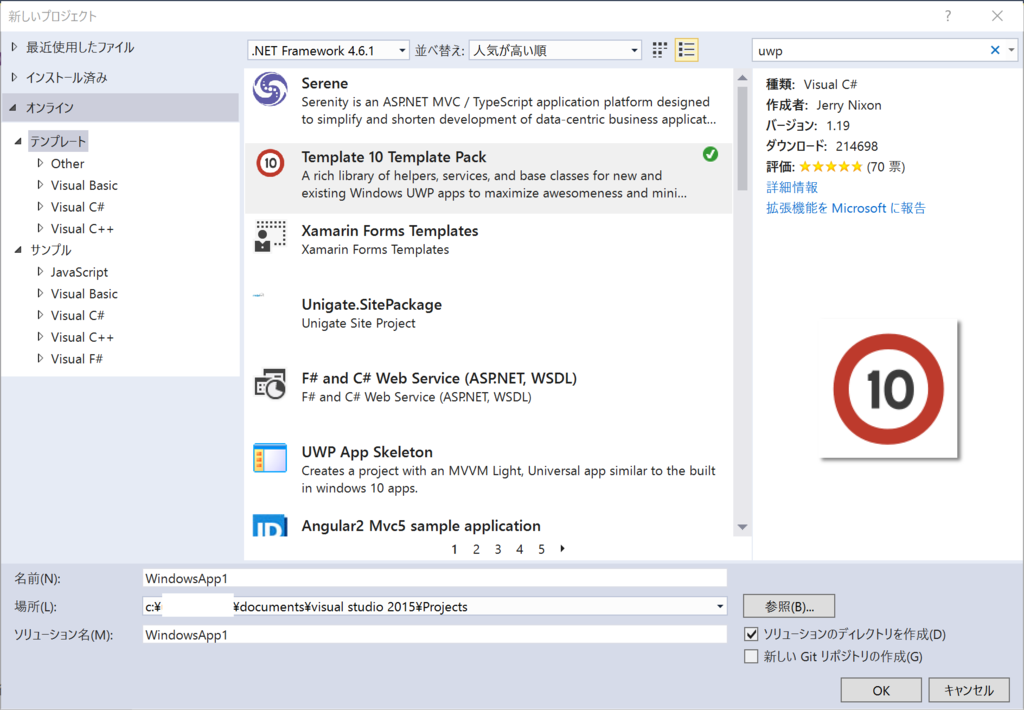Collapse the オンライン section
Viewport: 1024px width, 710px height.
coord(14,107)
